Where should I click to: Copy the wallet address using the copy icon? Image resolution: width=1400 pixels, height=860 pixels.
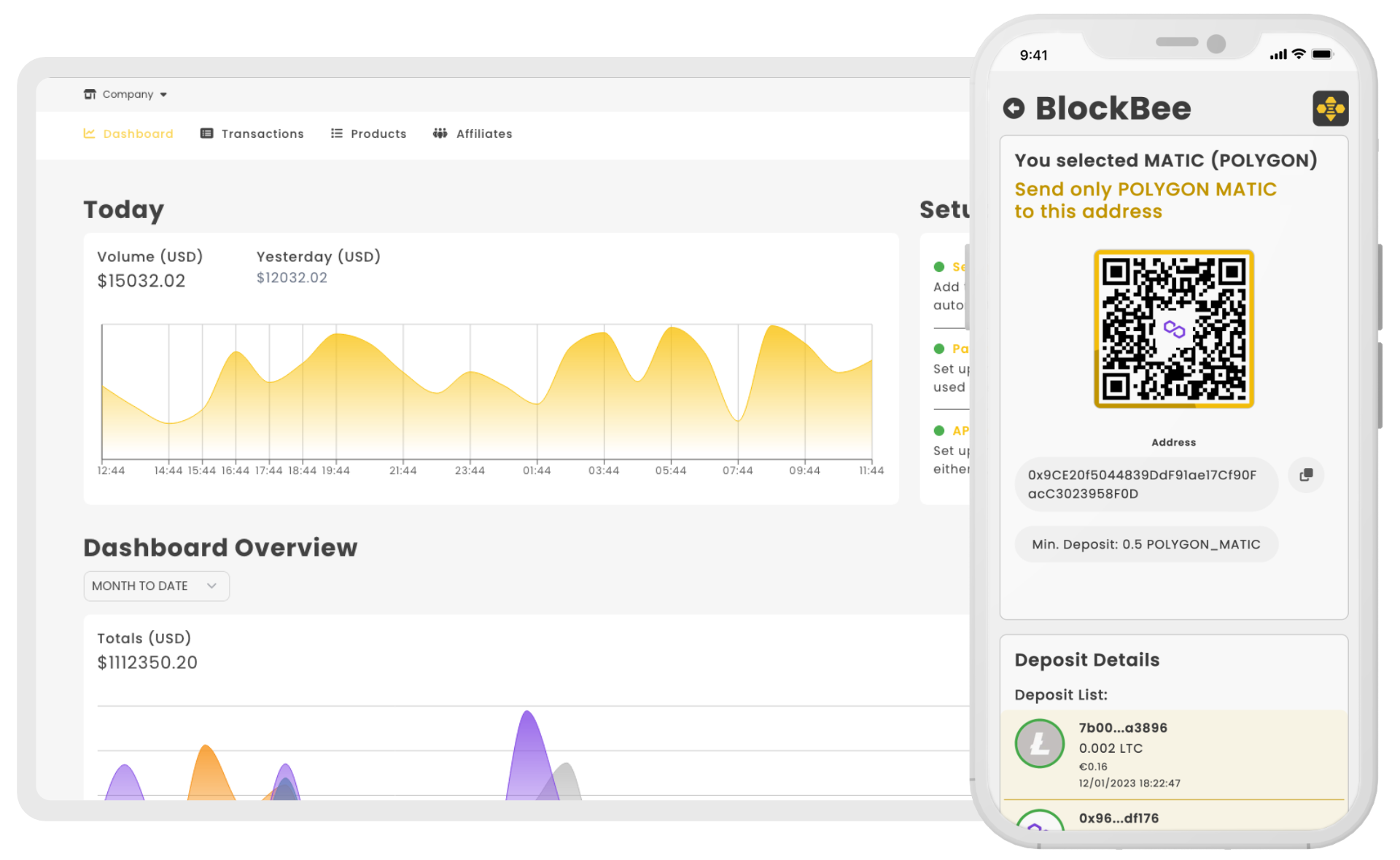[x=1306, y=476]
